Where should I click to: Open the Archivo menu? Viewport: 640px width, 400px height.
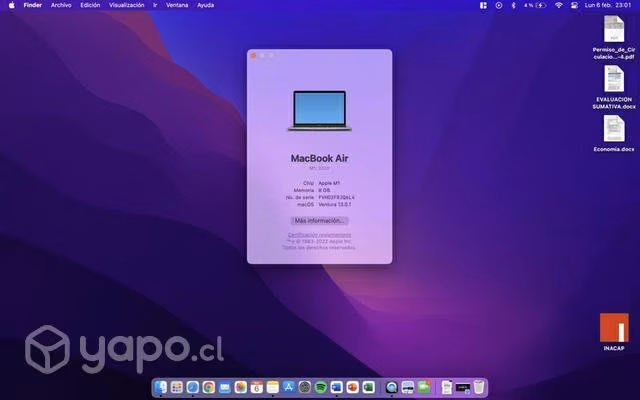61,5
